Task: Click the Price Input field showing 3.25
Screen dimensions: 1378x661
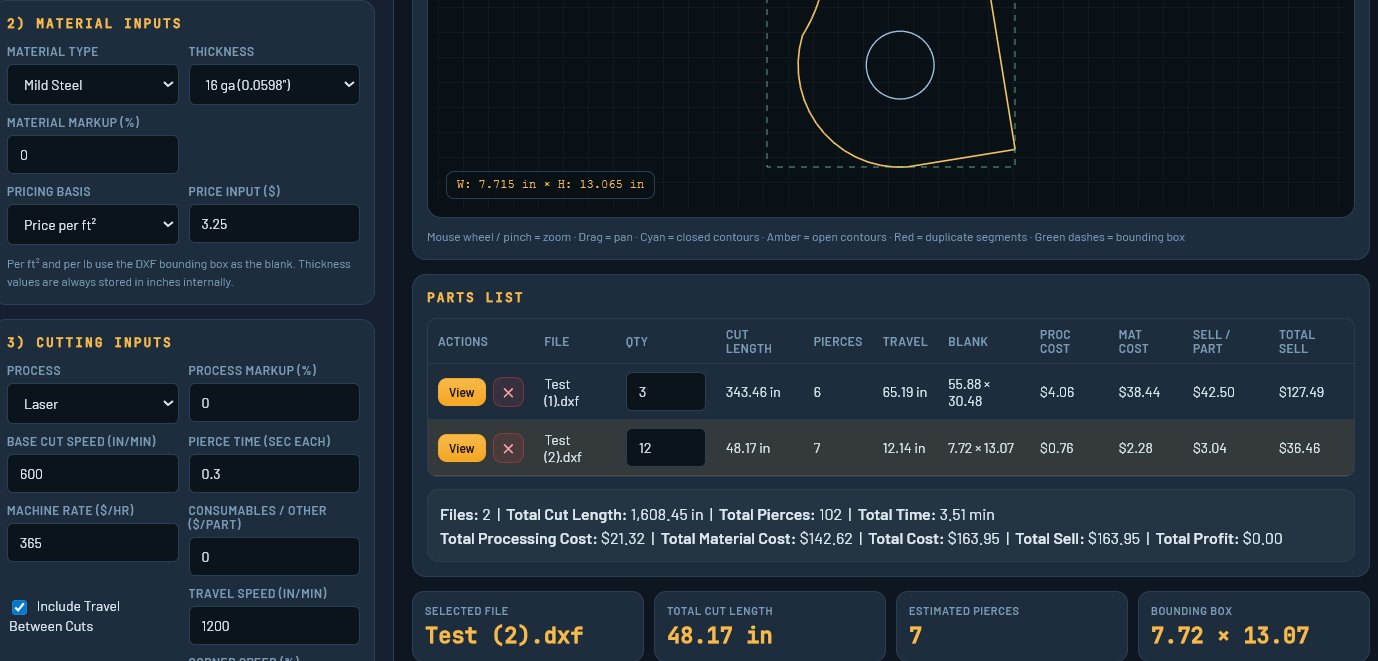Action: (274, 223)
